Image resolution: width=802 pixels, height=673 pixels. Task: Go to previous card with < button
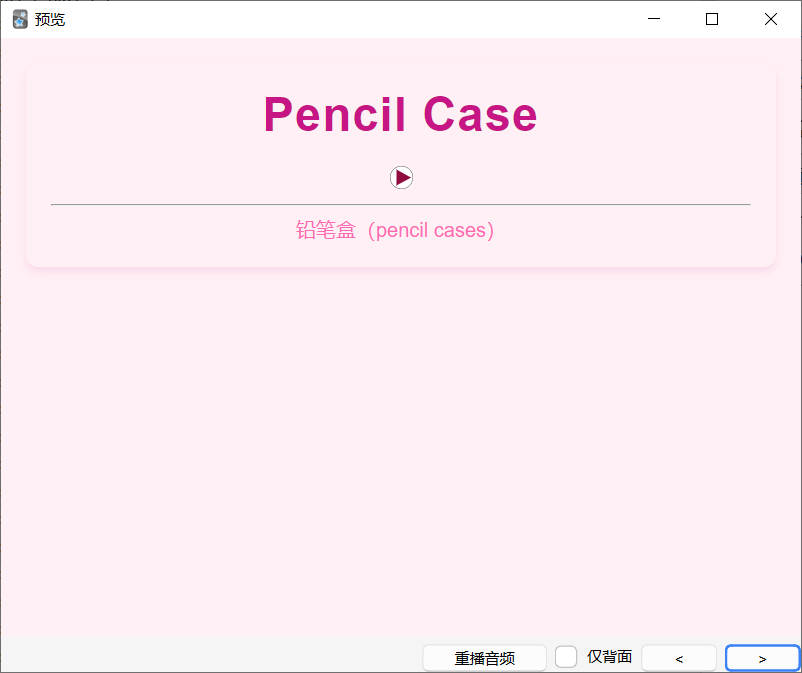point(679,659)
